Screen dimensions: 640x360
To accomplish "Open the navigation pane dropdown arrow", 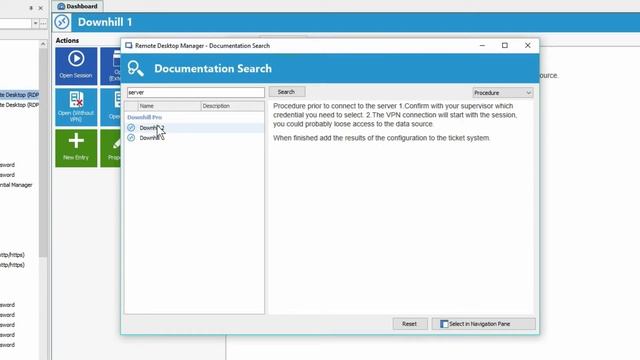I will (35, 23).
